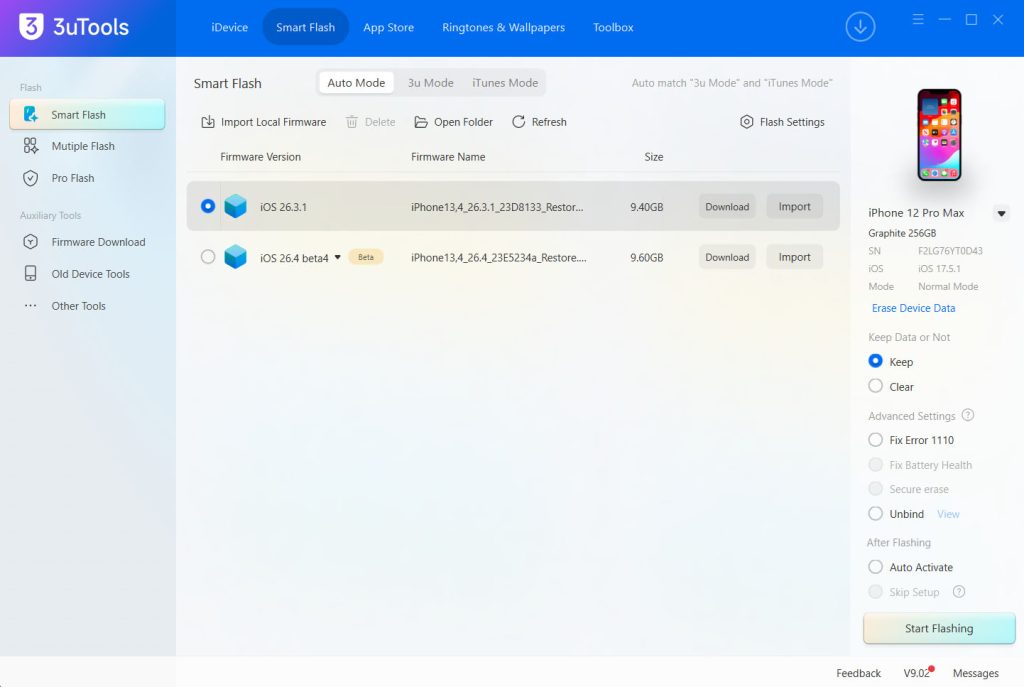Click the serial number F2LG76YT0D43

coord(950,251)
